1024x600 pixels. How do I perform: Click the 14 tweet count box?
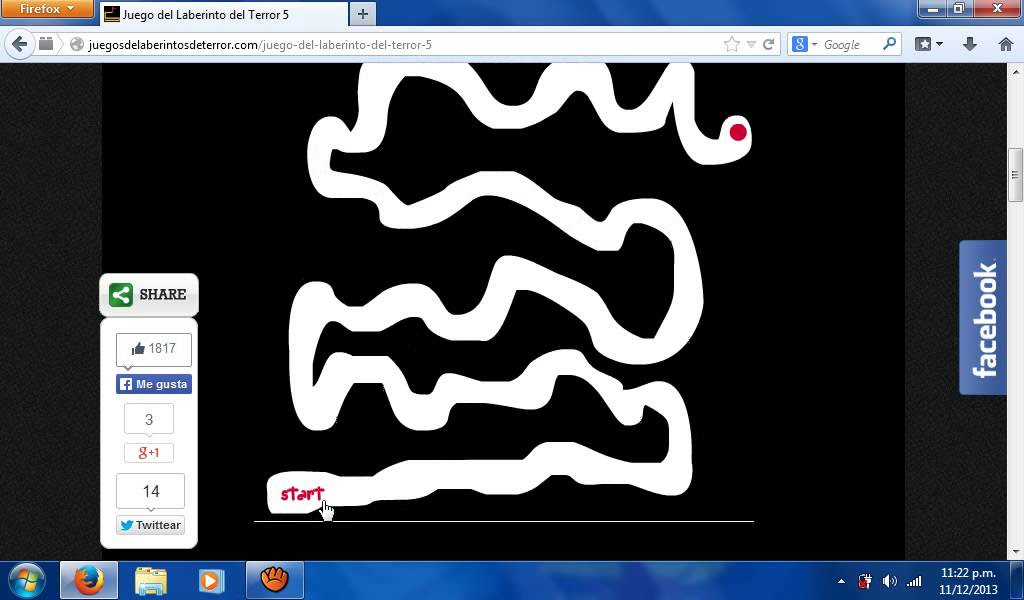(x=151, y=491)
